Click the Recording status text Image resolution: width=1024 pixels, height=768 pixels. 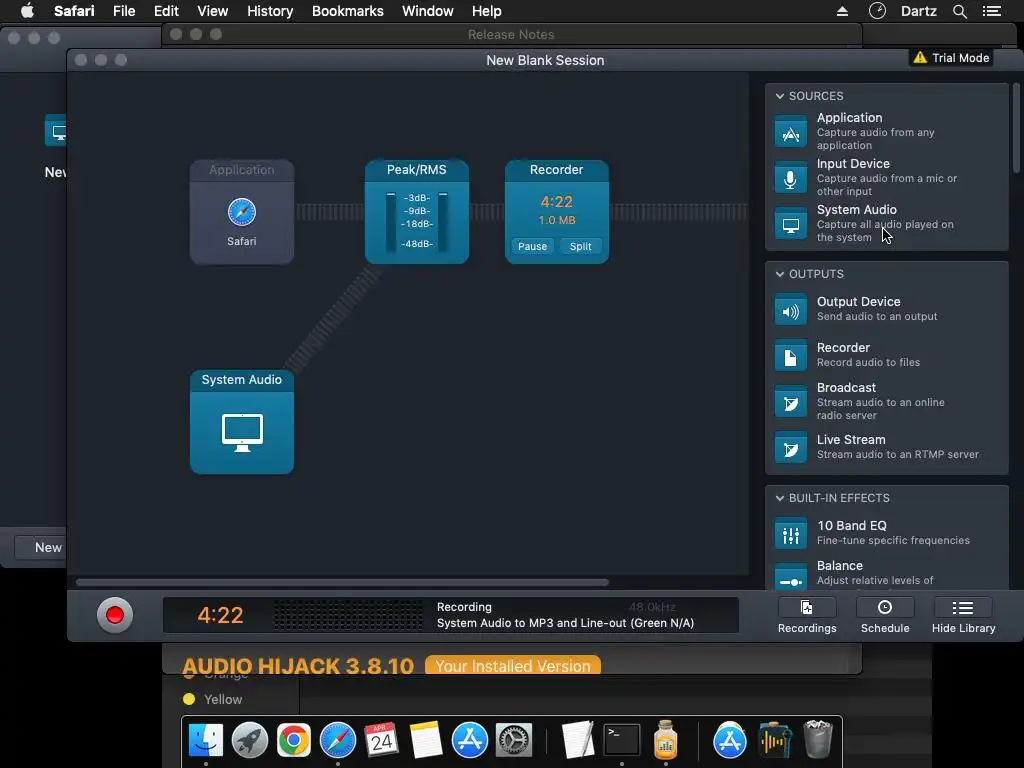[x=464, y=607]
